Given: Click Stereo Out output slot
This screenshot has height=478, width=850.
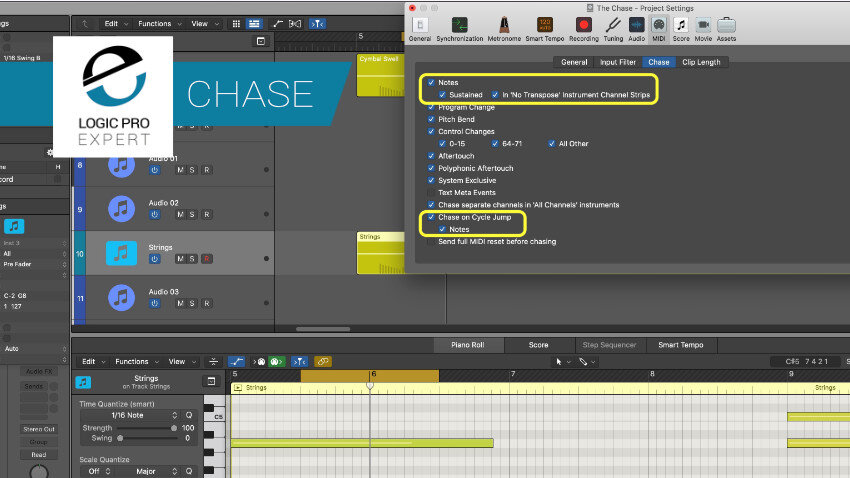Looking at the screenshot, I should tap(38, 429).
